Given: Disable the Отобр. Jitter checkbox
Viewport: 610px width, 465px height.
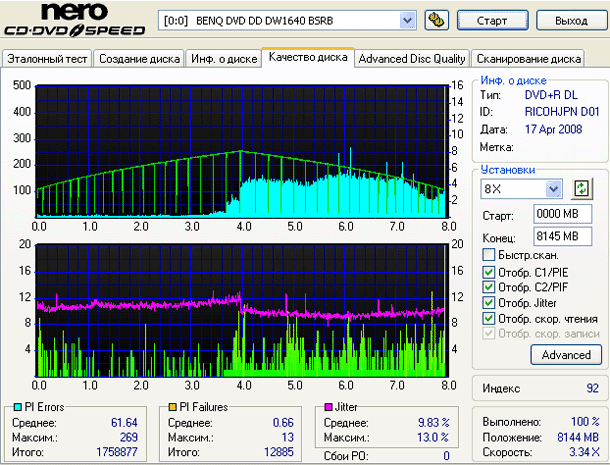Looking at the screenshot, I should (x=489, y=303).
